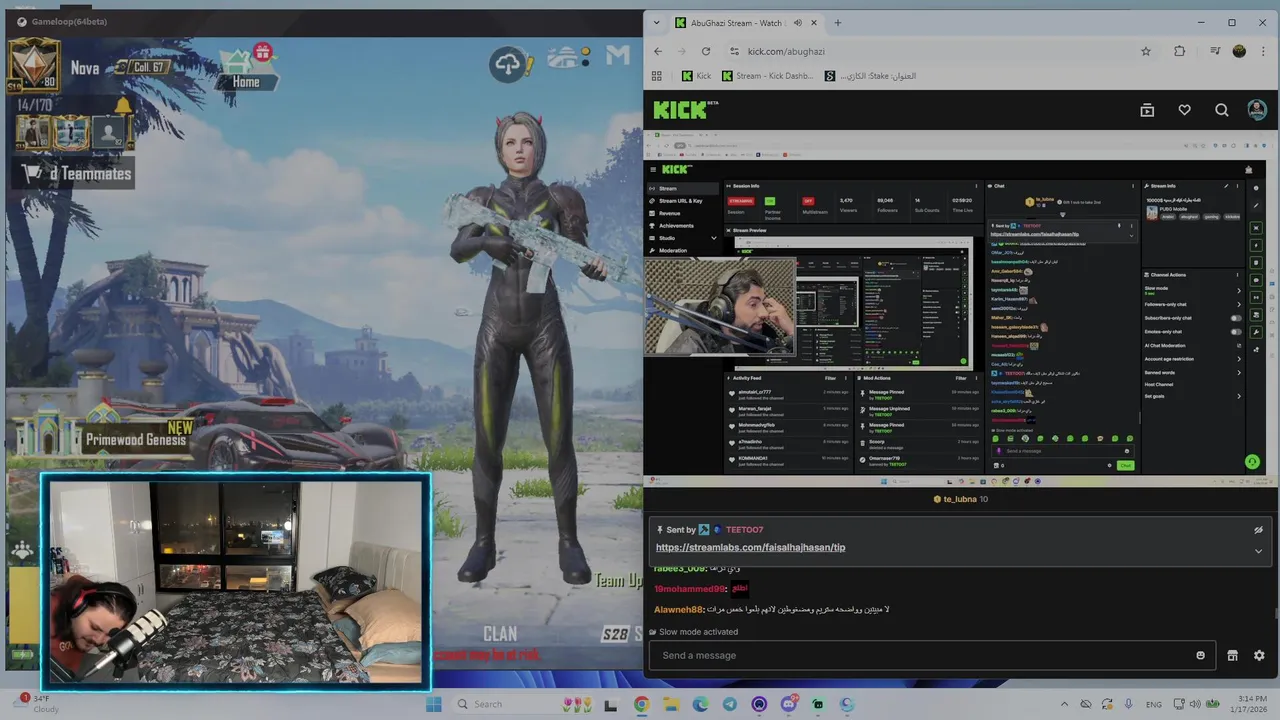Expand Banned words option

tap(1239, 372)
